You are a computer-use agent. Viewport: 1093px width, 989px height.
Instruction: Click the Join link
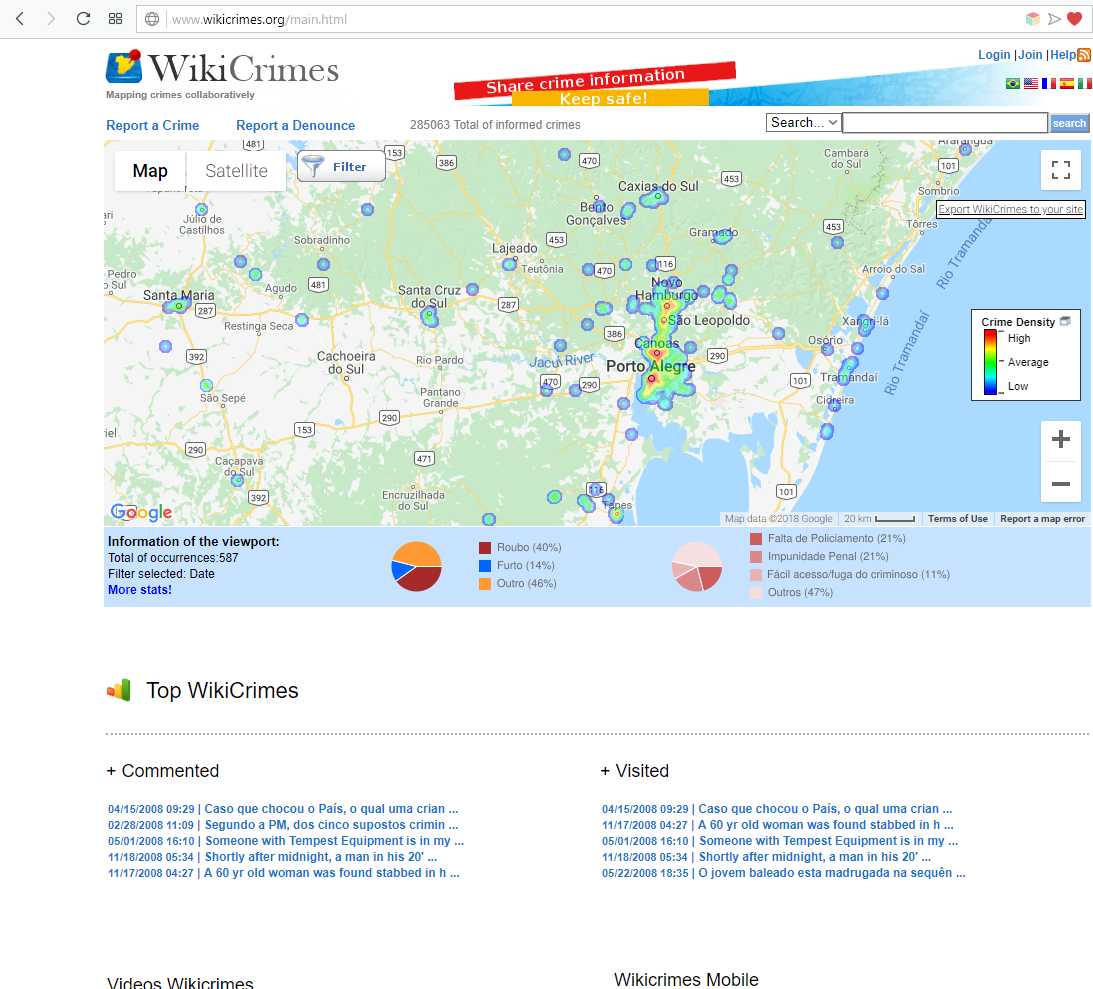point(1030,55)
